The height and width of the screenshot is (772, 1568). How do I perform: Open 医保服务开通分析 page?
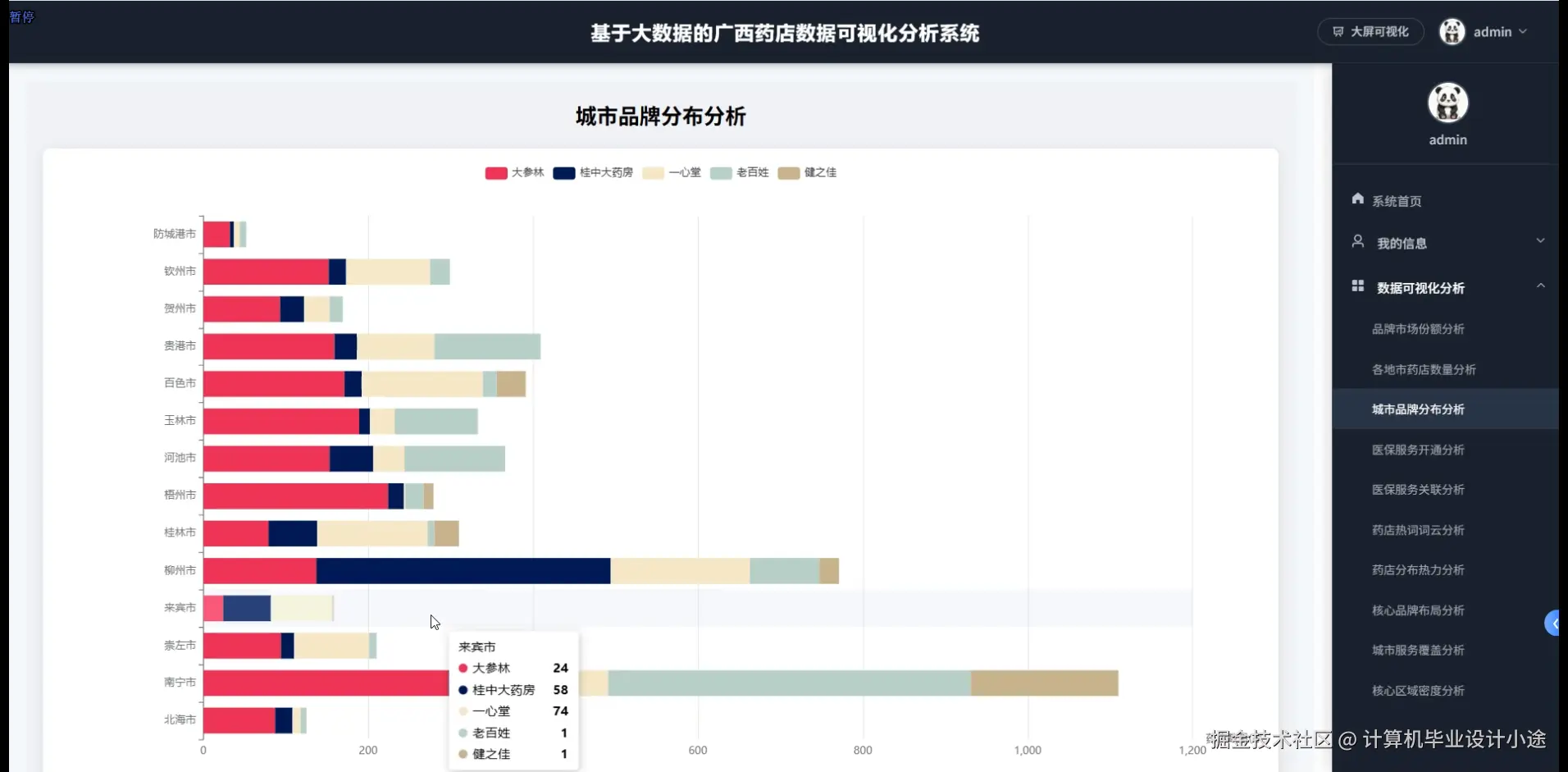pos(1418,450)
